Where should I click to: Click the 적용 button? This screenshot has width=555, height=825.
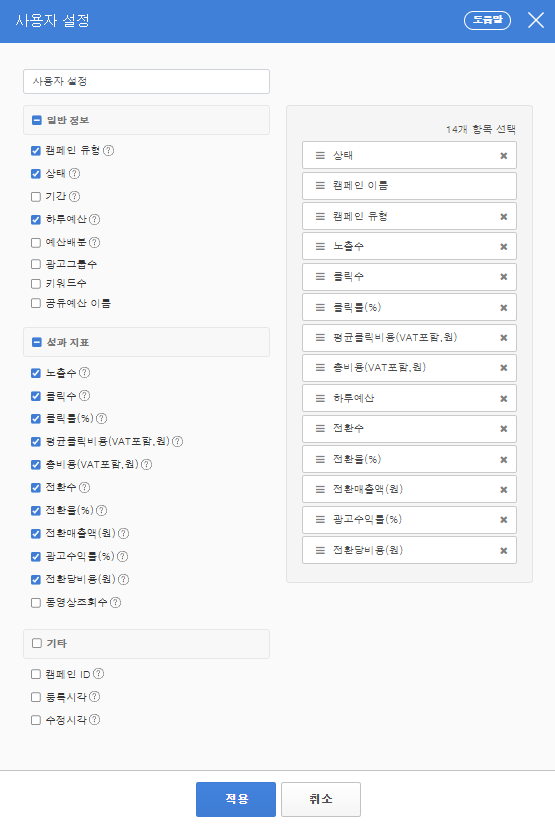pyautogui.click(x=236, y=799)
